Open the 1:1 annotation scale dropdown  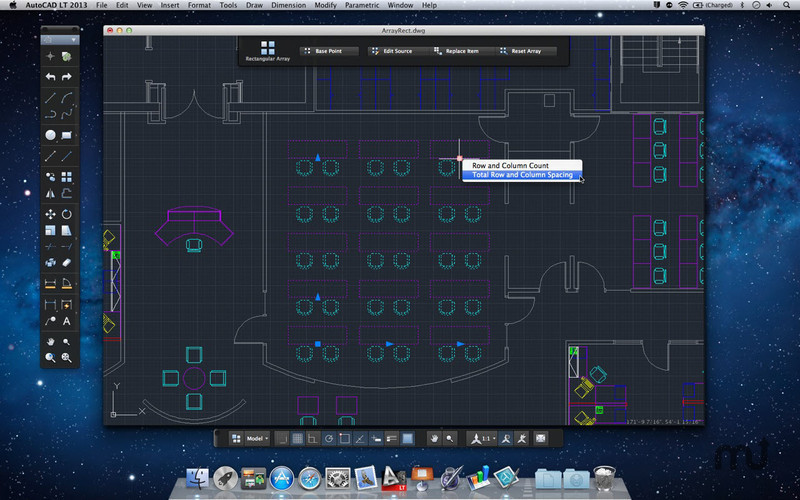(x=482, y=438)
